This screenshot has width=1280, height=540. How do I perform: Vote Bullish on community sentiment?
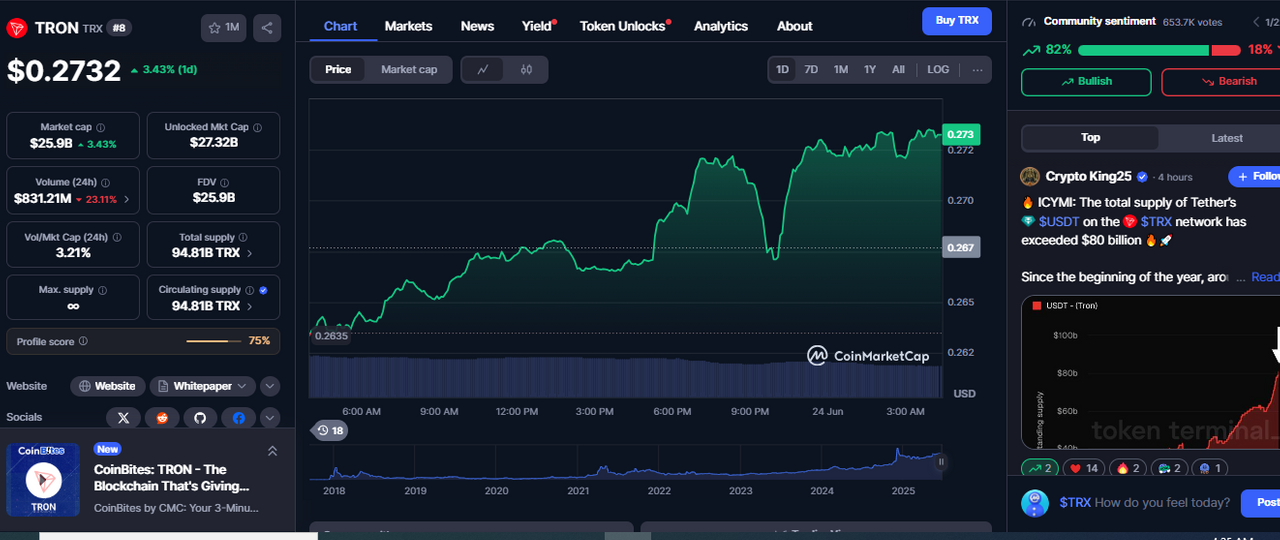point(1086,82)
